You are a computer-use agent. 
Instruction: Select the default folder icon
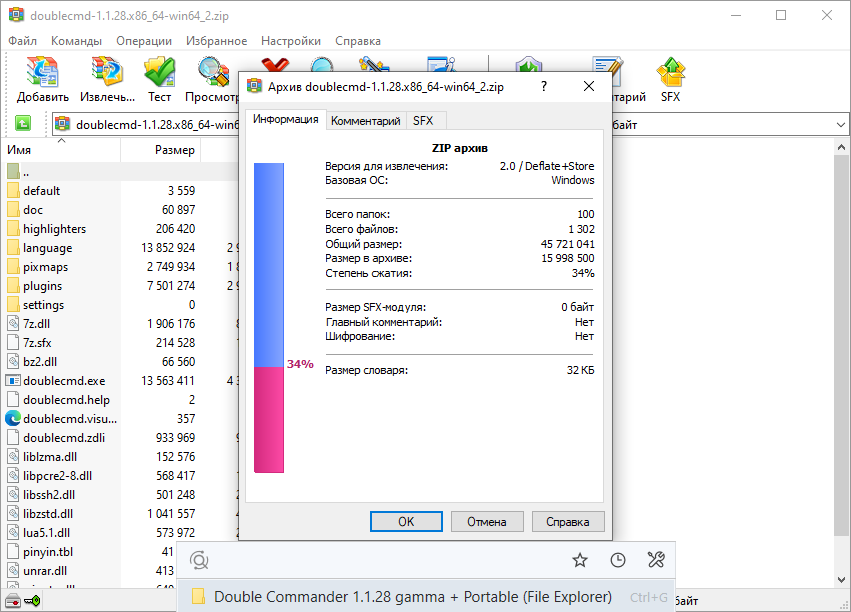click(x=13, y=190)
